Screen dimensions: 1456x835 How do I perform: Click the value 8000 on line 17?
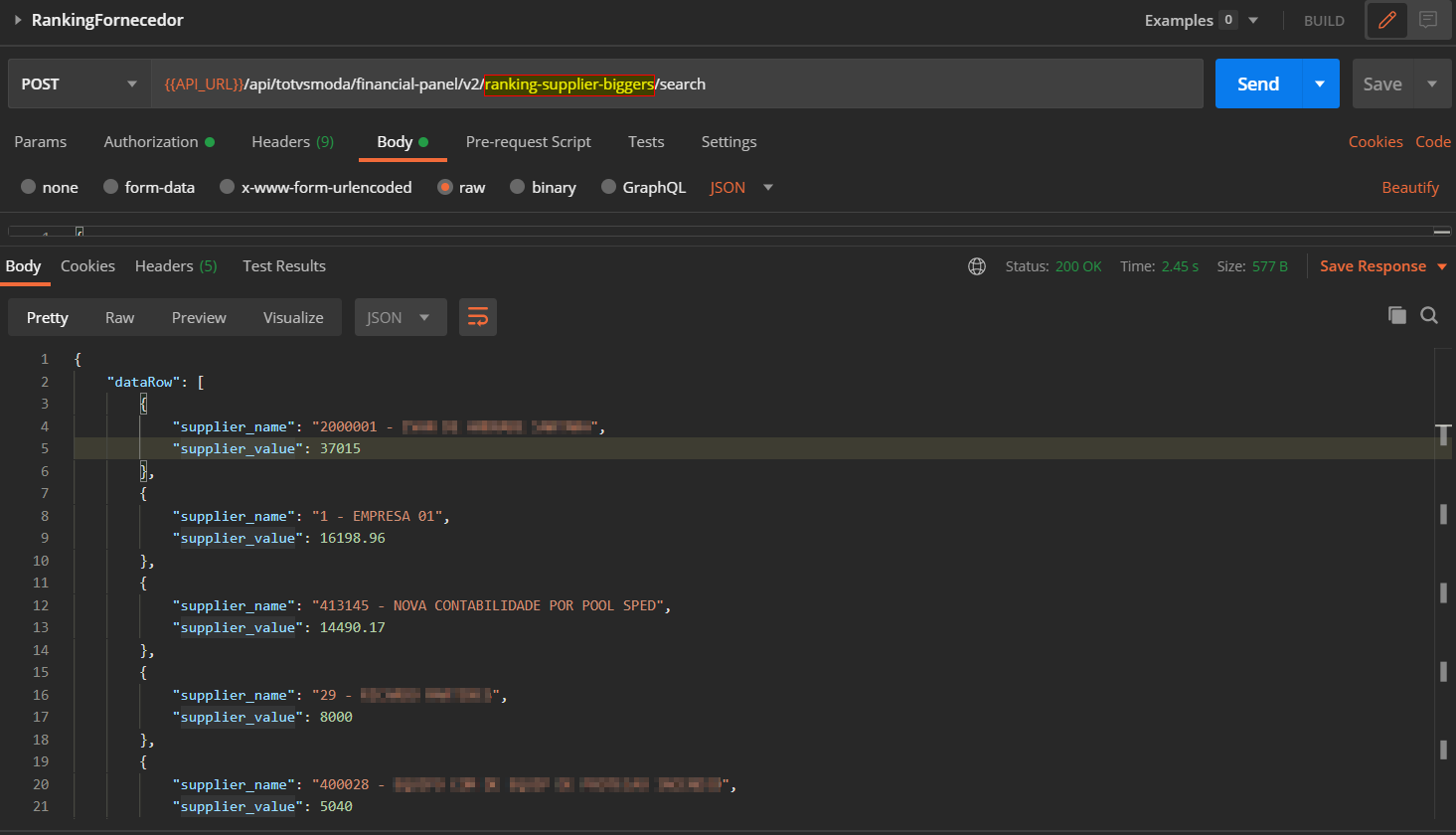(336, 718)
